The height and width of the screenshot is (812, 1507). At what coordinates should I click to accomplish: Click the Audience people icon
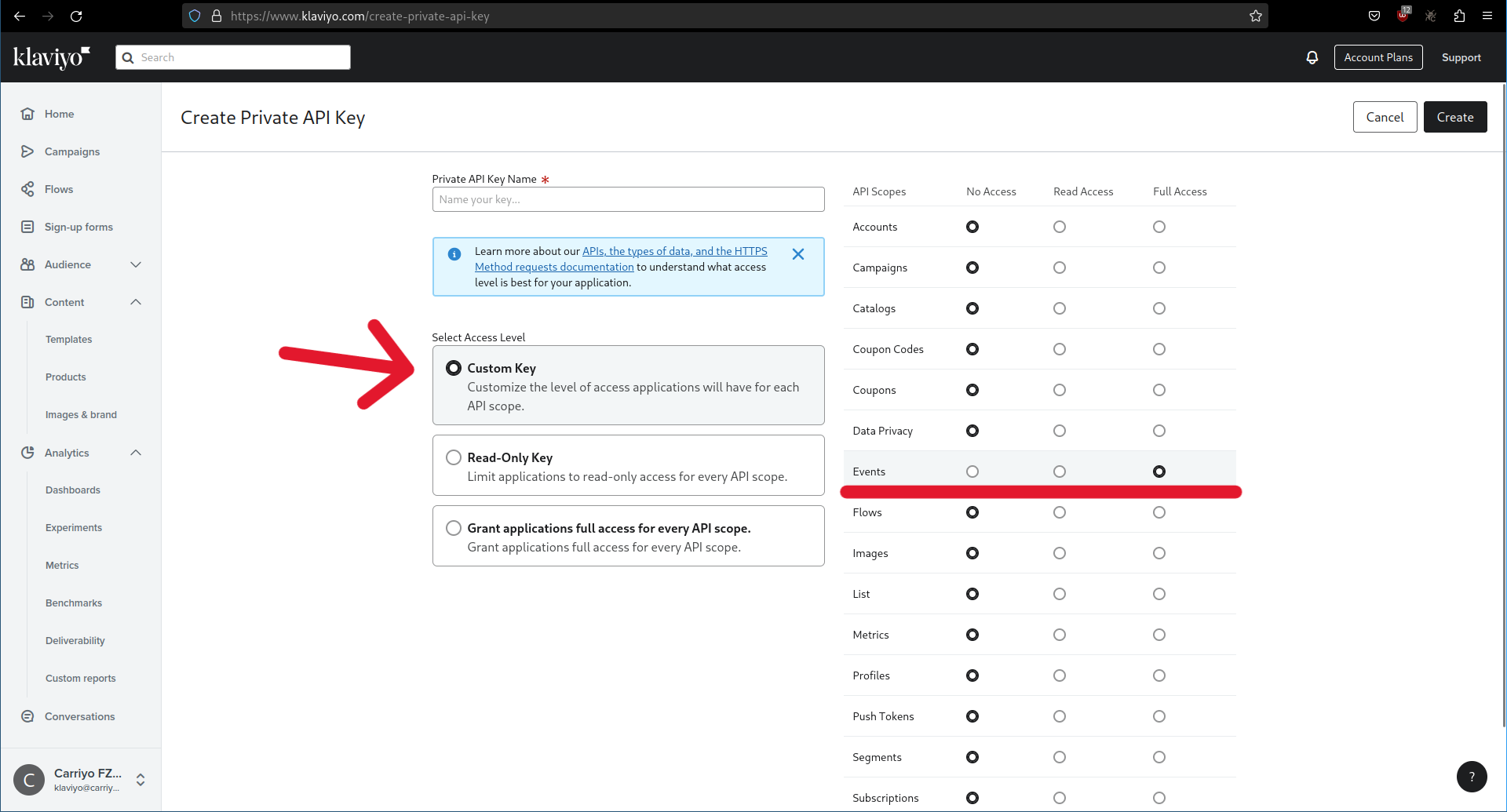click(27, 264)
